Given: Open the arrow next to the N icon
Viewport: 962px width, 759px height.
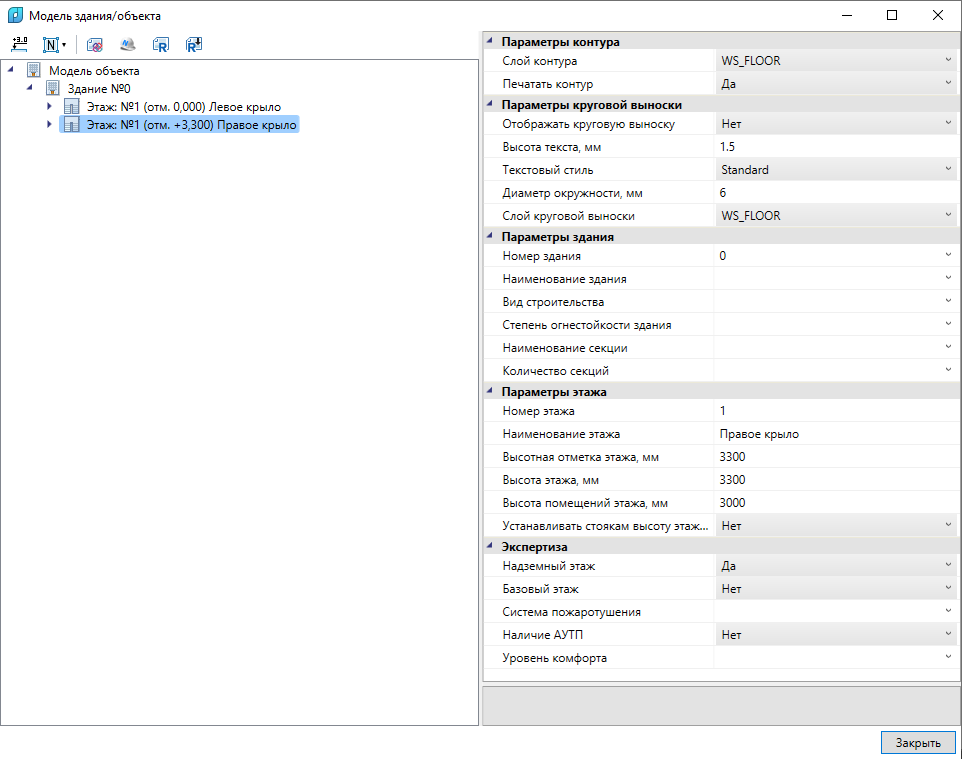Looking at the screenshot, I should tap(64, 44).
